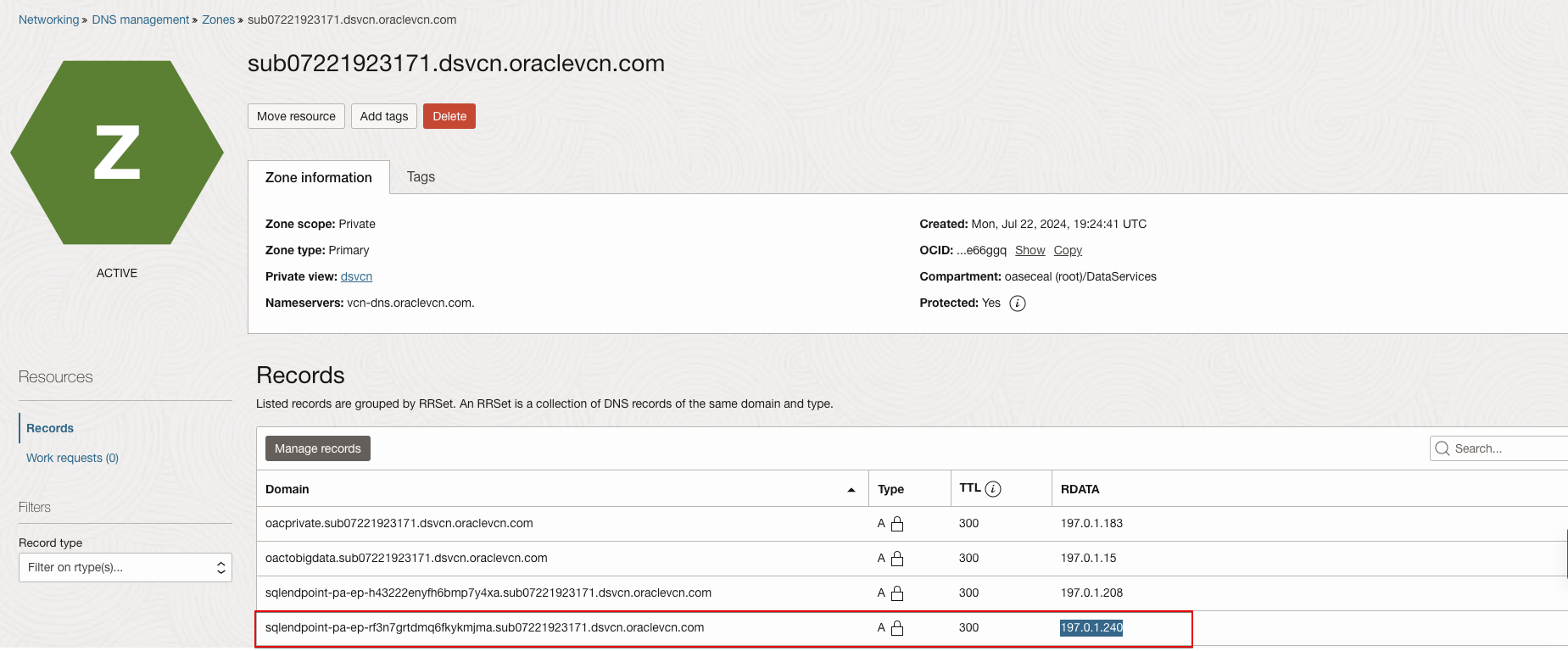
Task: Open the dsvcn private view link
Action: [356, 276]
